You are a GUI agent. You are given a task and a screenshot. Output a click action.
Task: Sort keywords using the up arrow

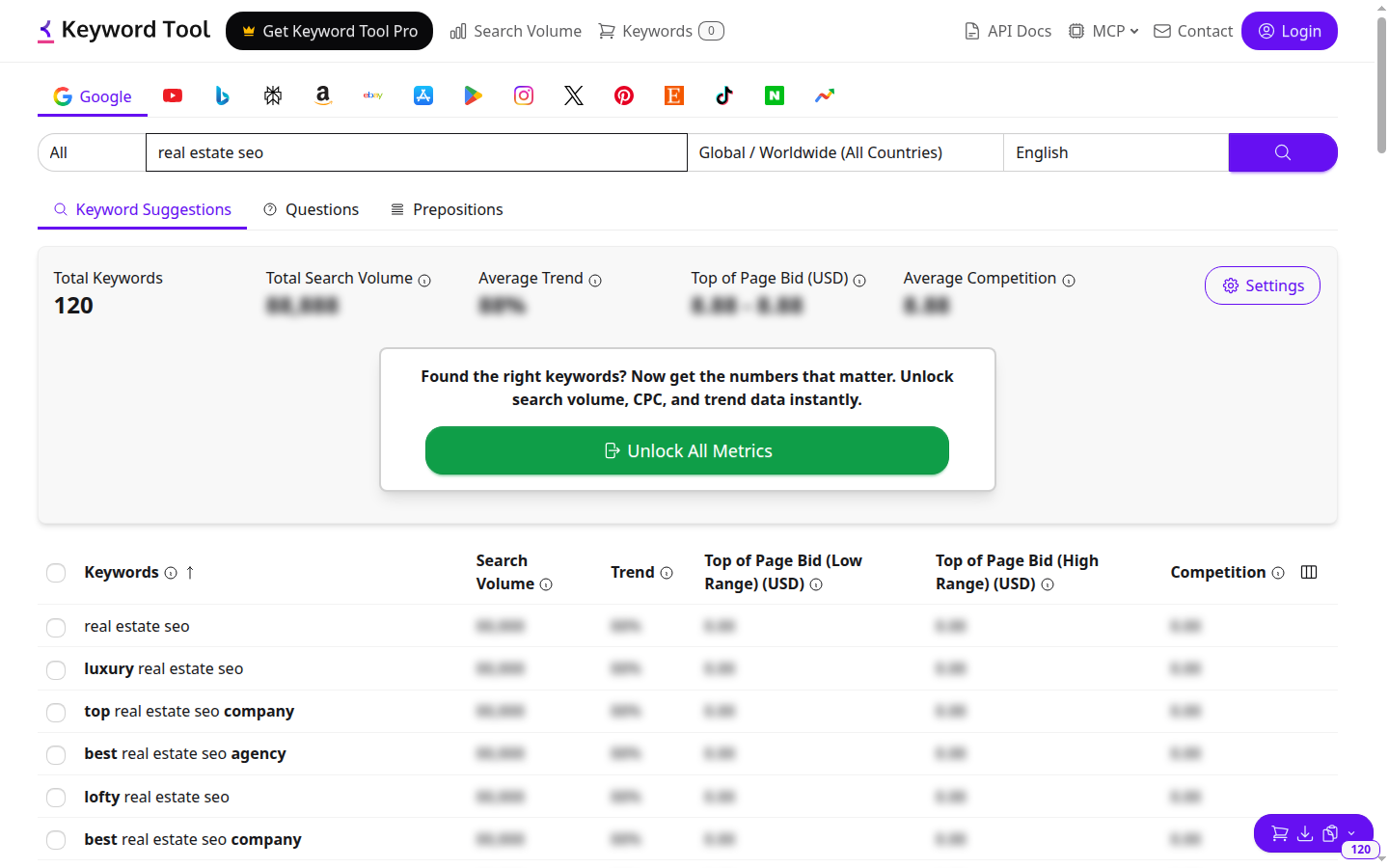(x=190, y=573)
